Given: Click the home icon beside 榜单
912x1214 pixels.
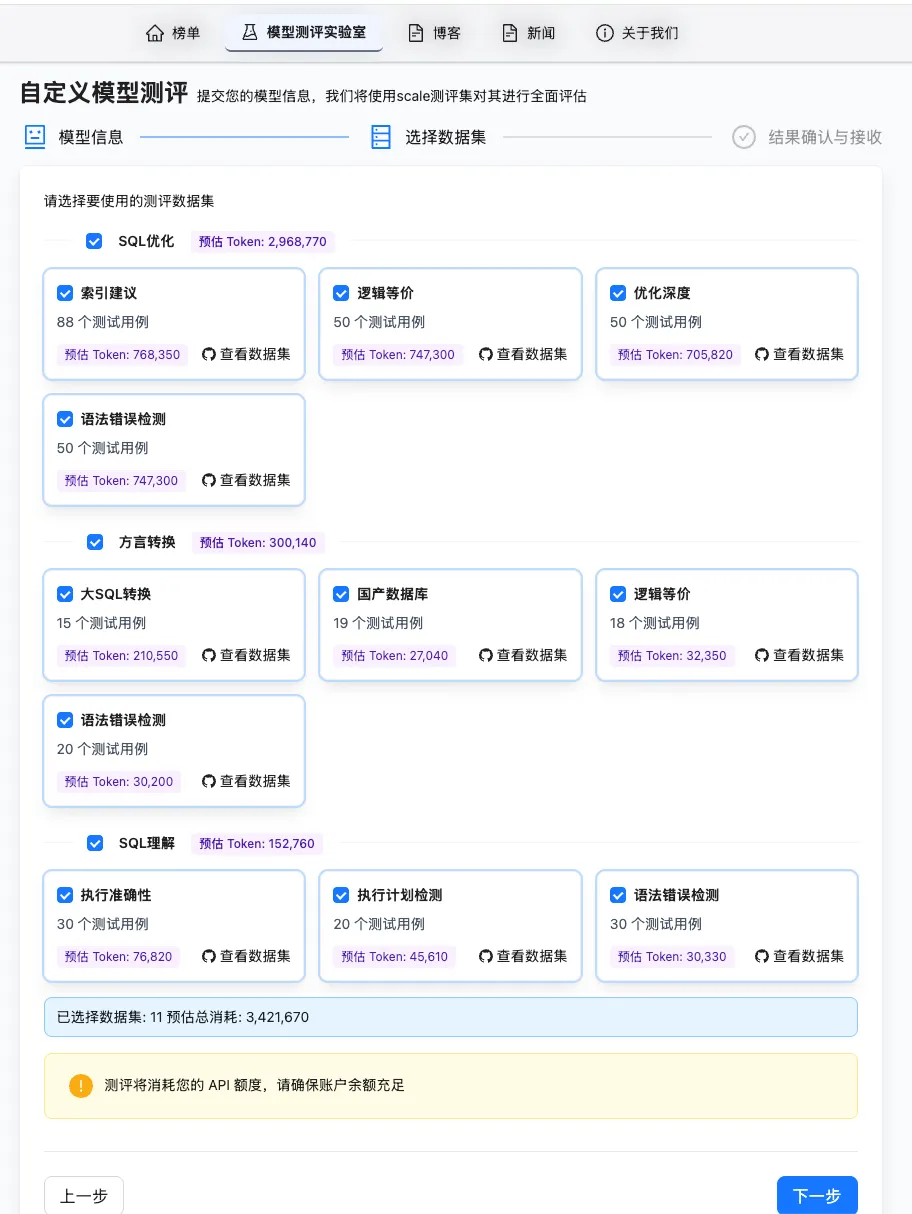Looking at the screenshot, I should click(x=154, y=33).
